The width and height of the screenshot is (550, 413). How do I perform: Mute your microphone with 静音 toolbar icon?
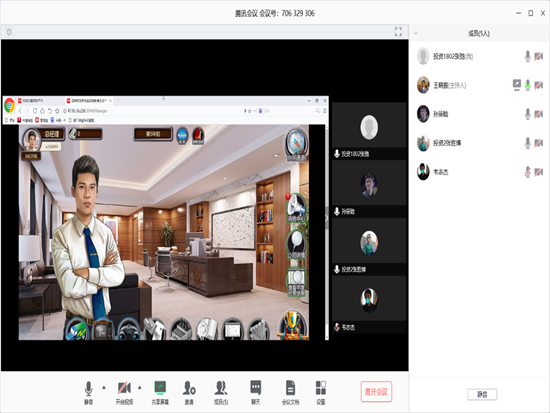coord(89,393)
